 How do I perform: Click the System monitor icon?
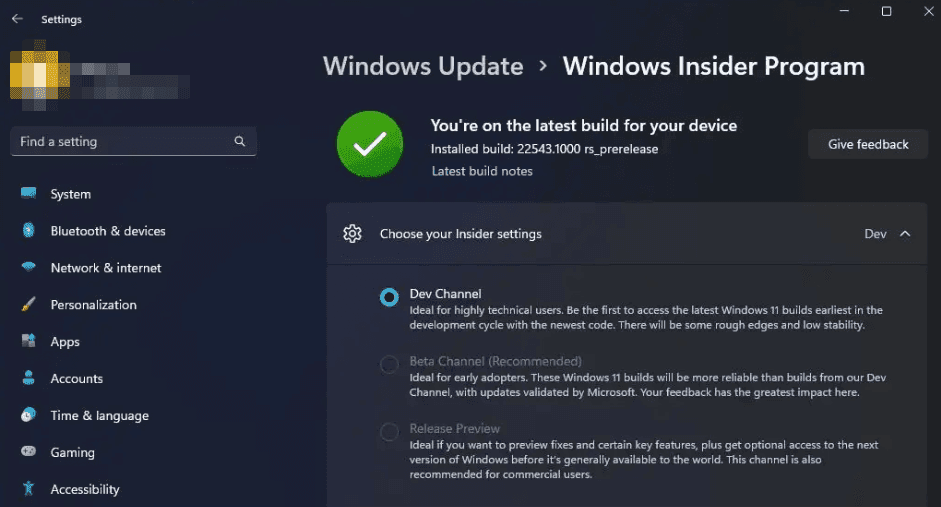click(28, 193)
